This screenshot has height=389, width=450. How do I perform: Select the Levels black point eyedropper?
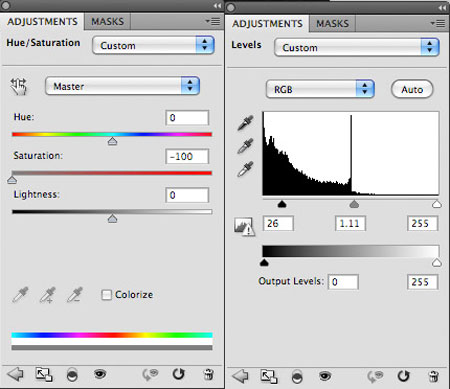tap(245, 123)
